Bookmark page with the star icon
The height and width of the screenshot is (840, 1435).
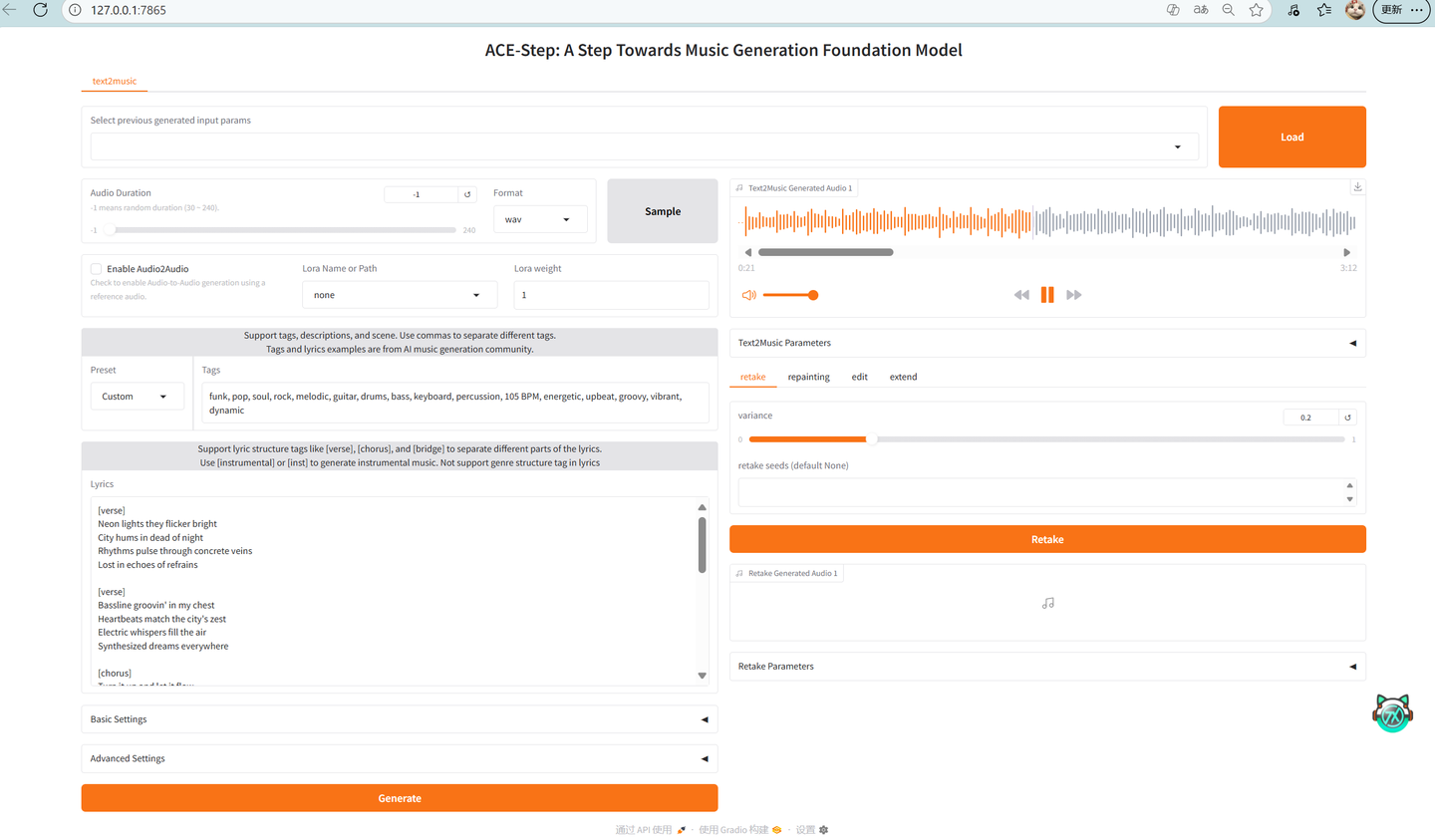pyautogui.click(x=1257, y=10)
